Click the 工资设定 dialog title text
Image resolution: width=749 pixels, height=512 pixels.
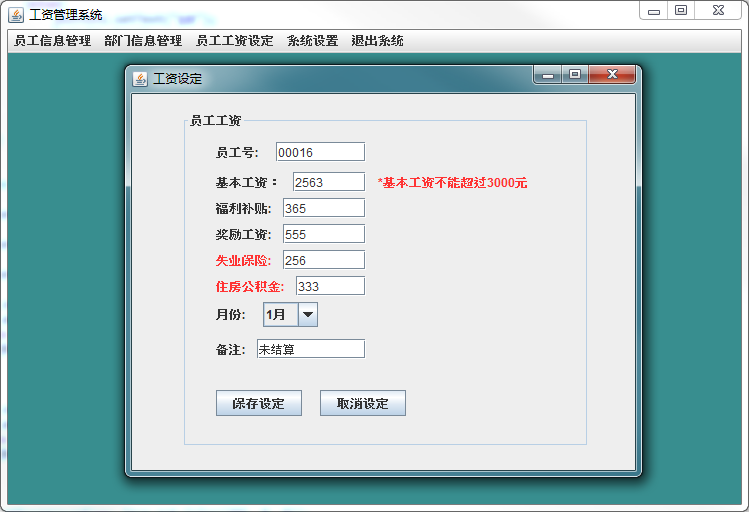[177, 79]
